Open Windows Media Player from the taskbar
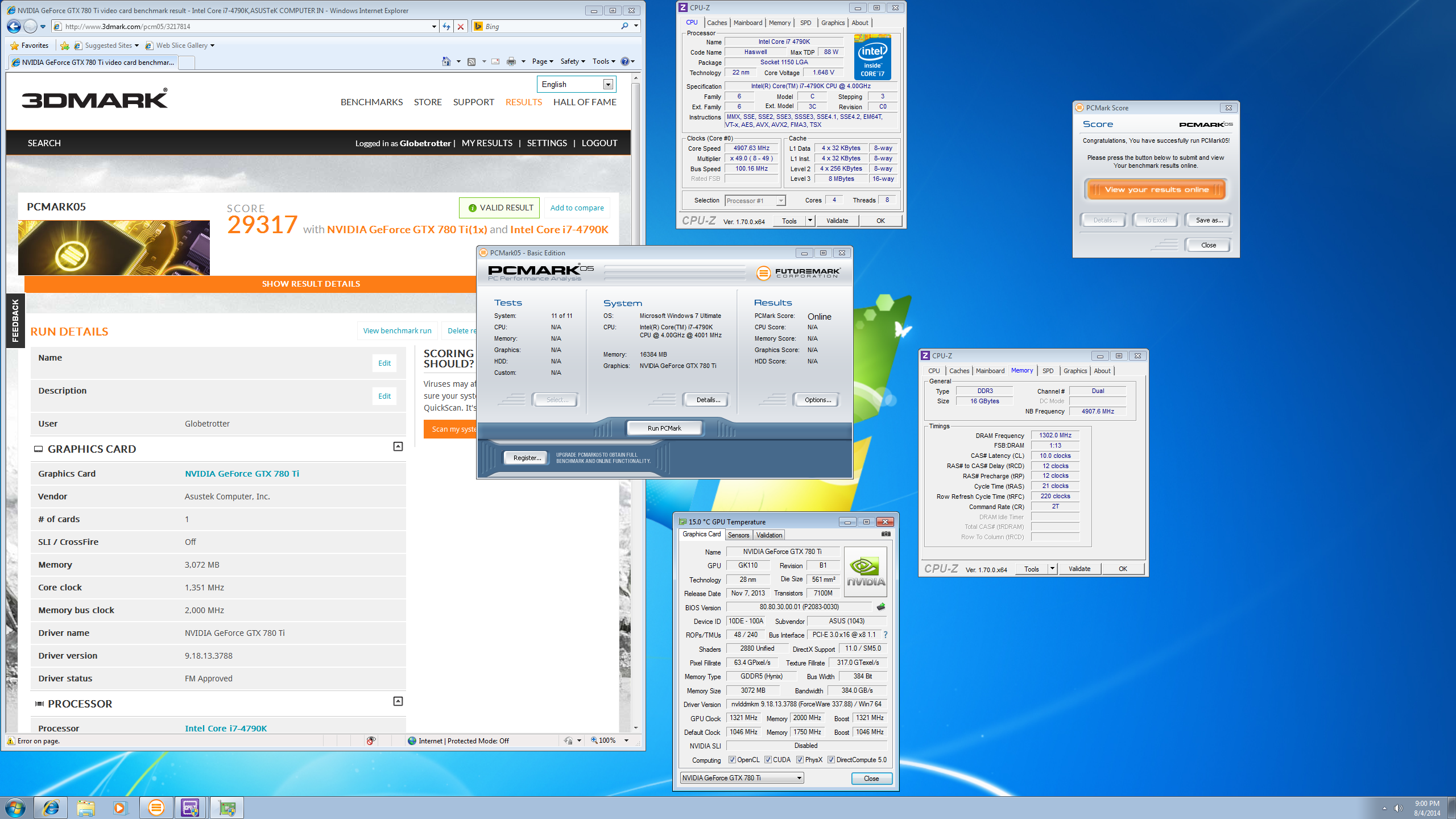 (121, 808)
